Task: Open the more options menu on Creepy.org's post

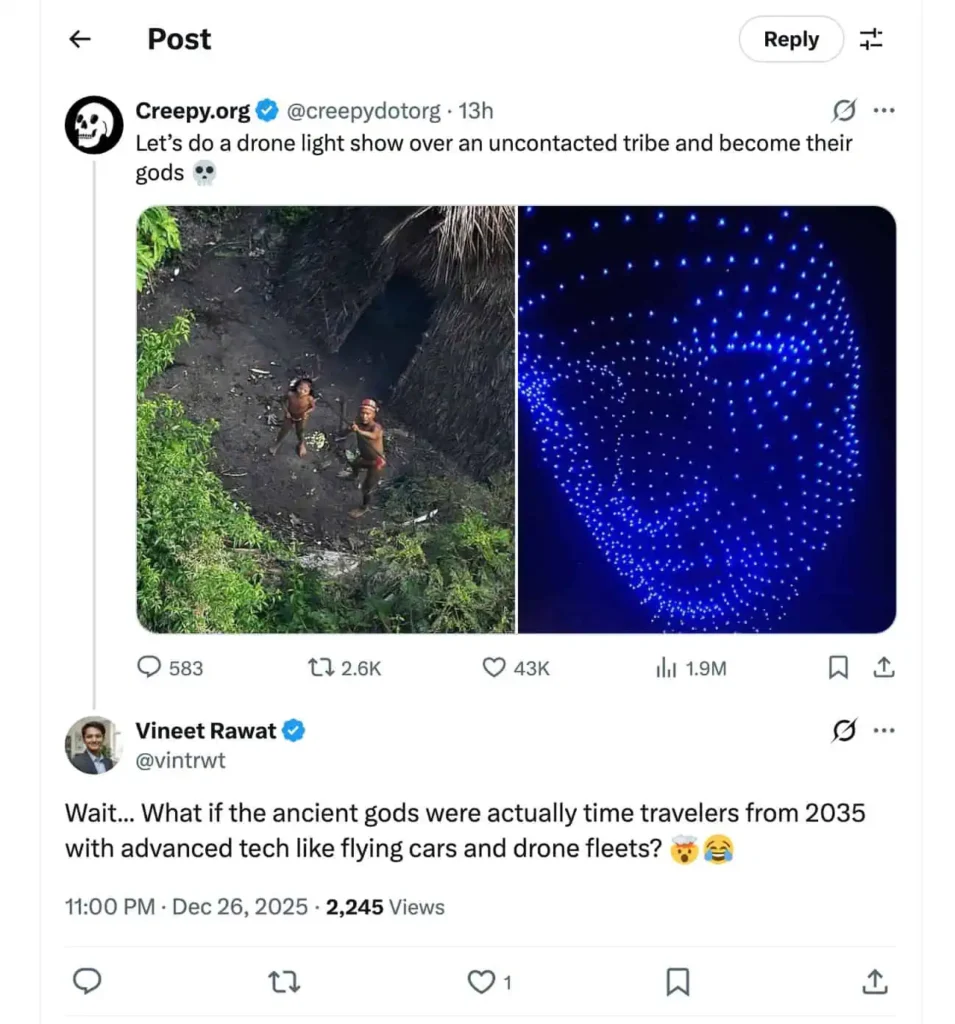Action: point(885,112)
